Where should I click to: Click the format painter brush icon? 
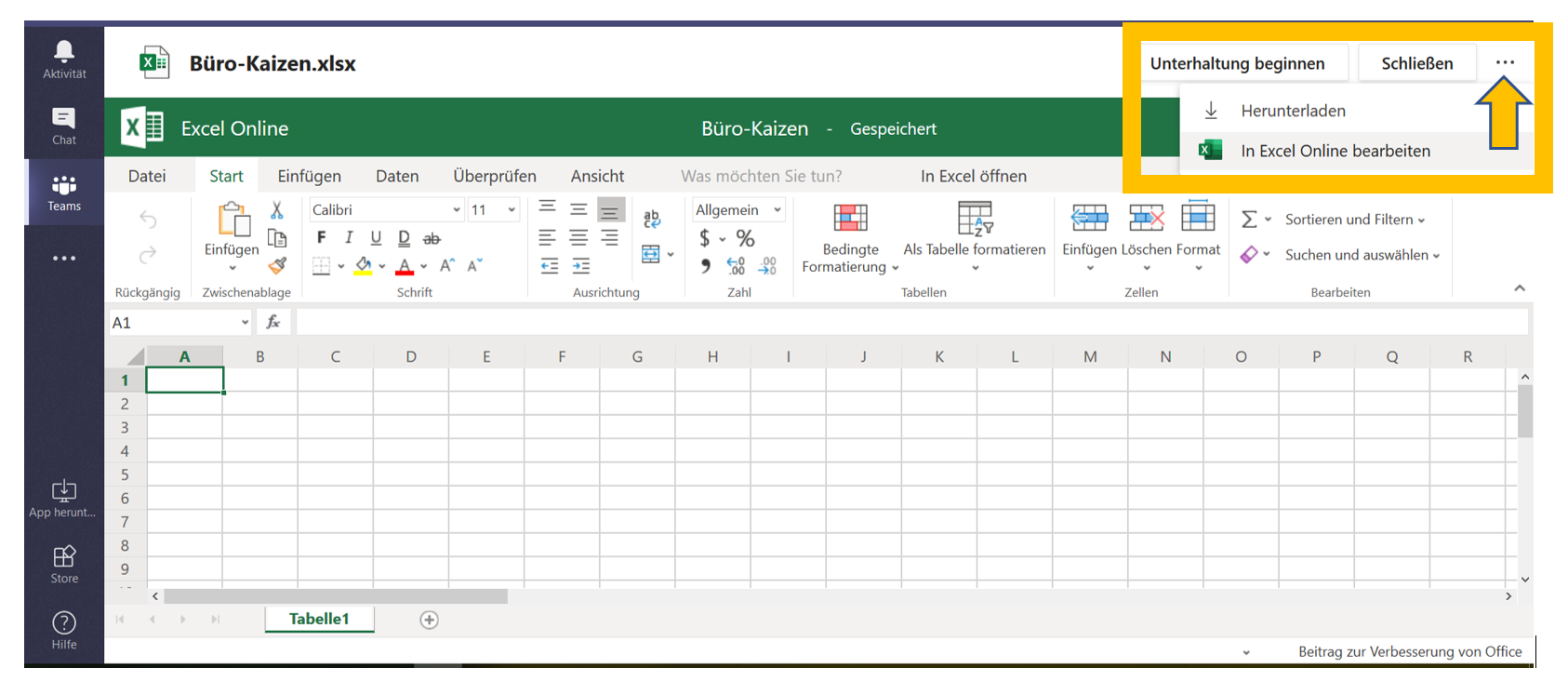pyautogui.click(x=277, y=265)
